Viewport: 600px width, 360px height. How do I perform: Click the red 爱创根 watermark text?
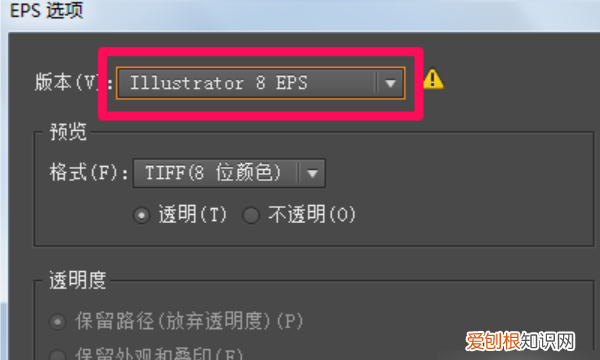point(493,341)
